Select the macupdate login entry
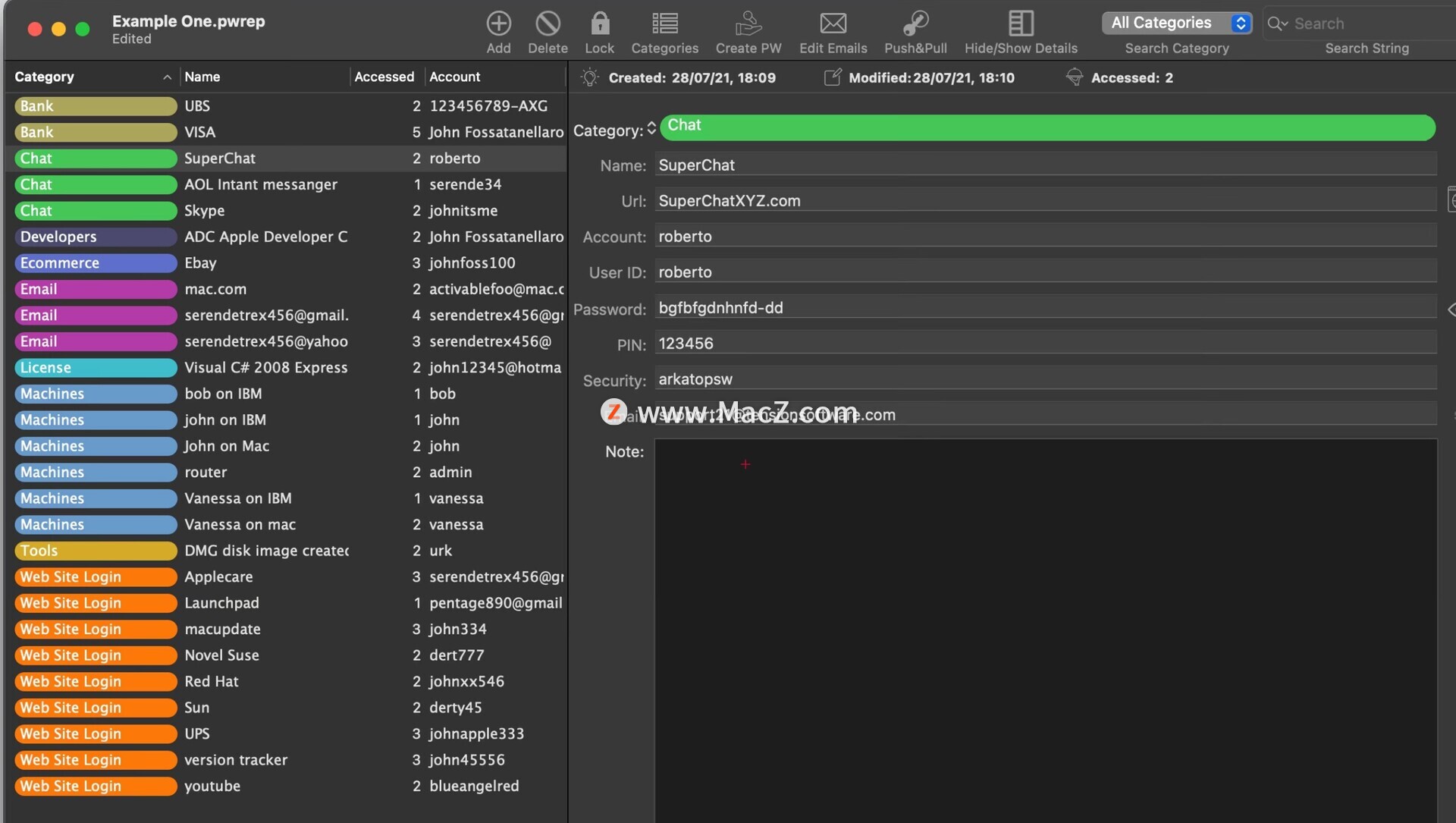The width and height of the screenshot is (1456, 823). [286, 630]
